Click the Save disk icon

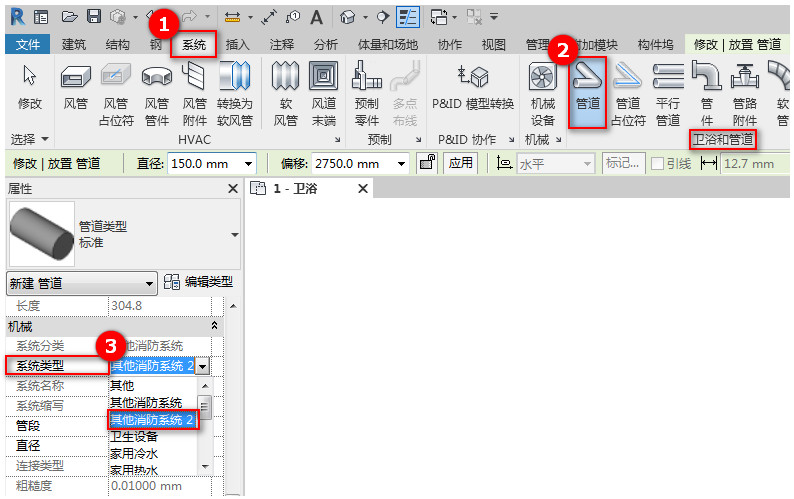pyautogui.click(x=94, y=17)
